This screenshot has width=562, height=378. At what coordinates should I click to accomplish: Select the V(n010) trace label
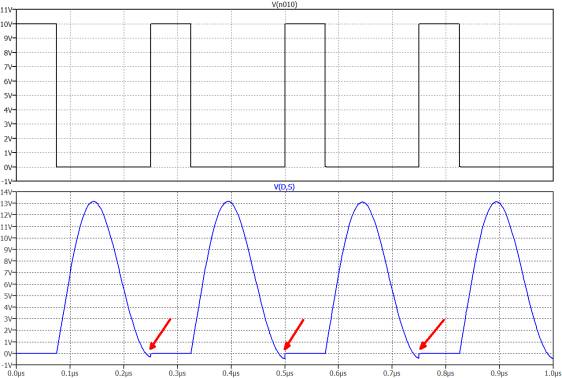click(x=285, y=4)
